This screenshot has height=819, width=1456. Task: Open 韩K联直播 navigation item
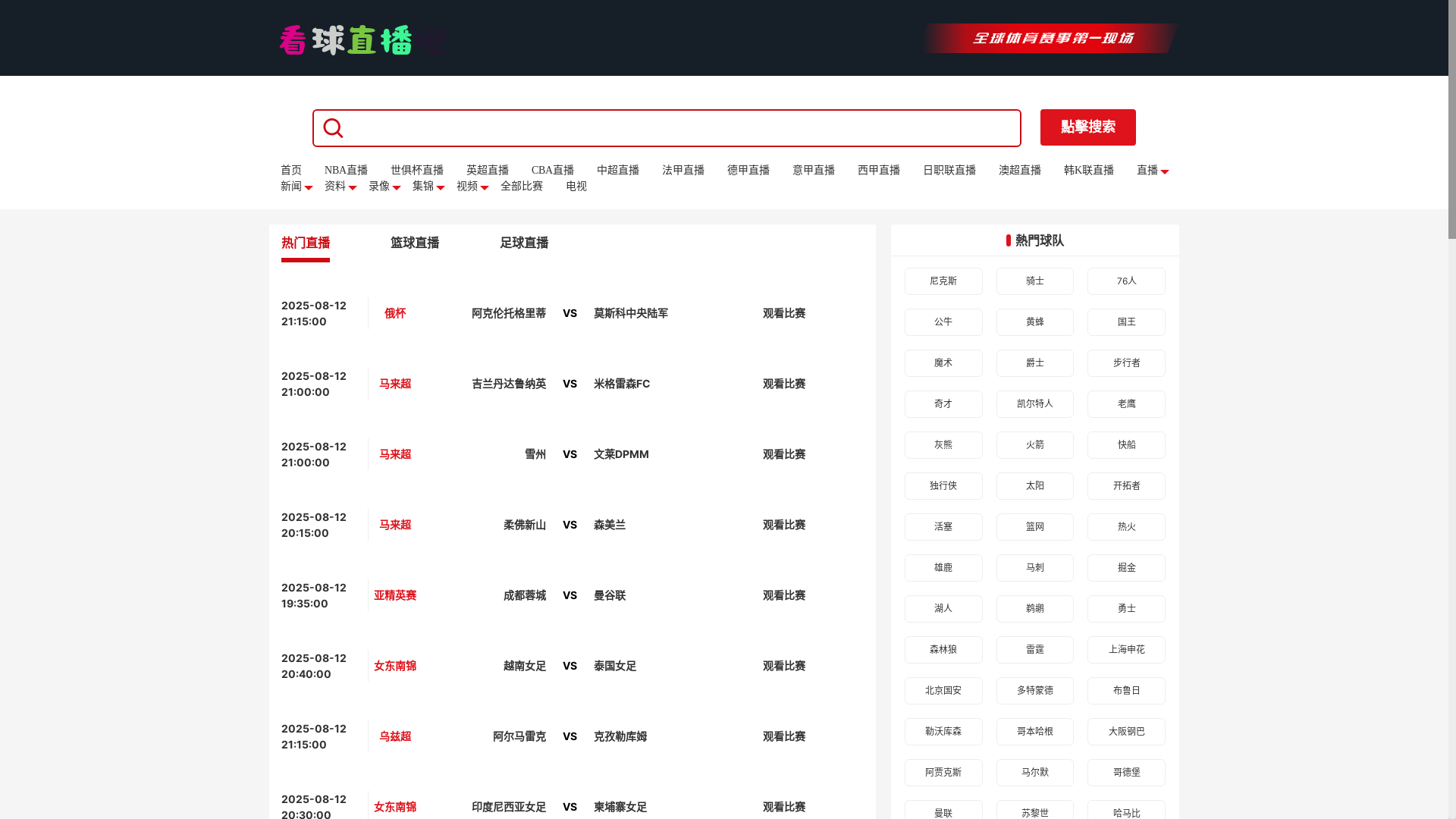pos(1089,171)
